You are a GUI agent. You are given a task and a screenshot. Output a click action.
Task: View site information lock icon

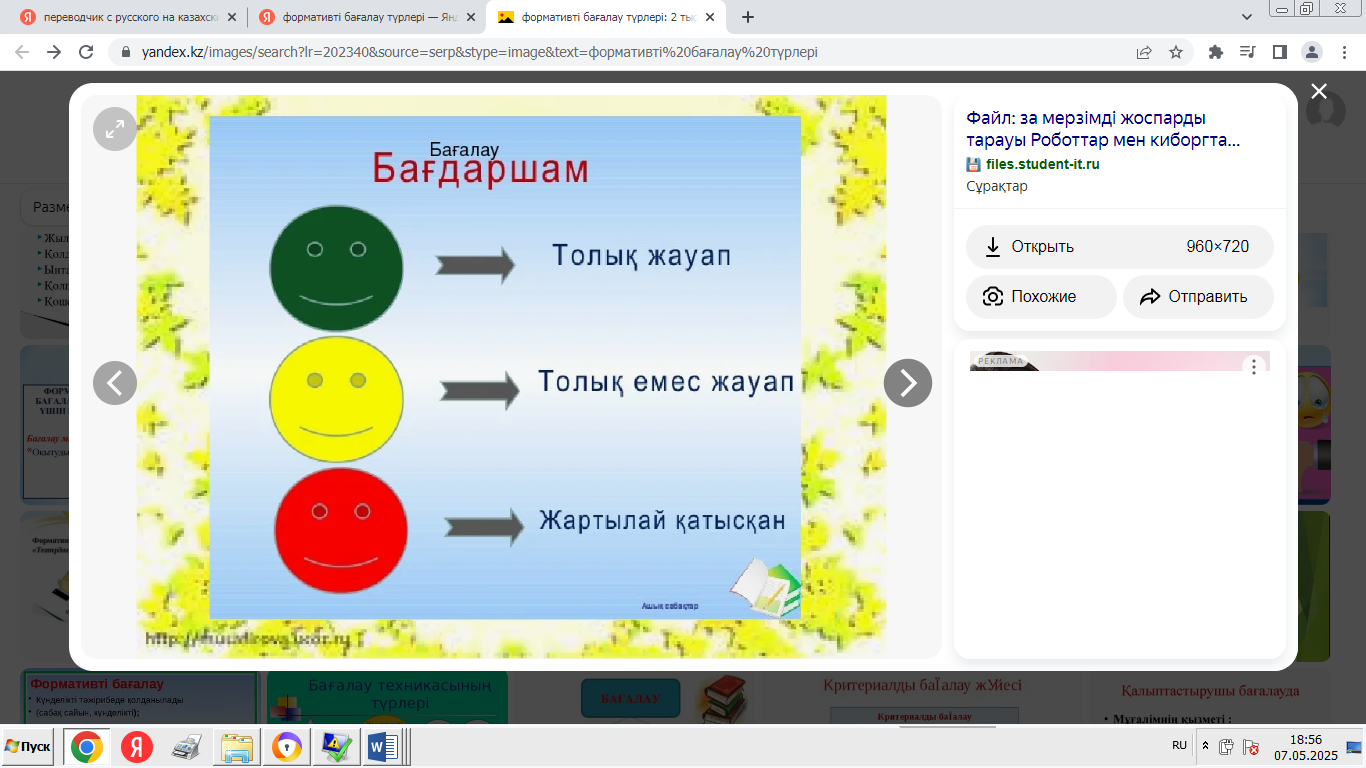click(x=126, y=52)
